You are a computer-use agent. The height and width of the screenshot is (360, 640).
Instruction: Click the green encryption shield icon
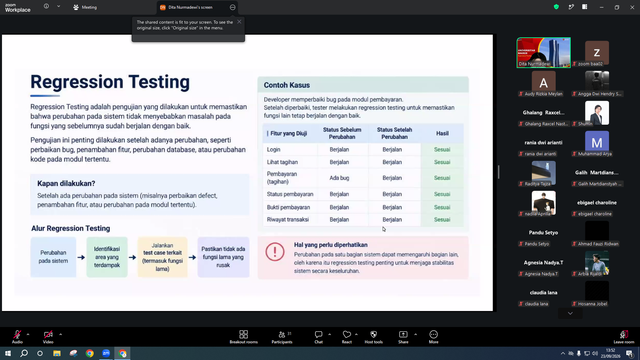pos(556,7)
